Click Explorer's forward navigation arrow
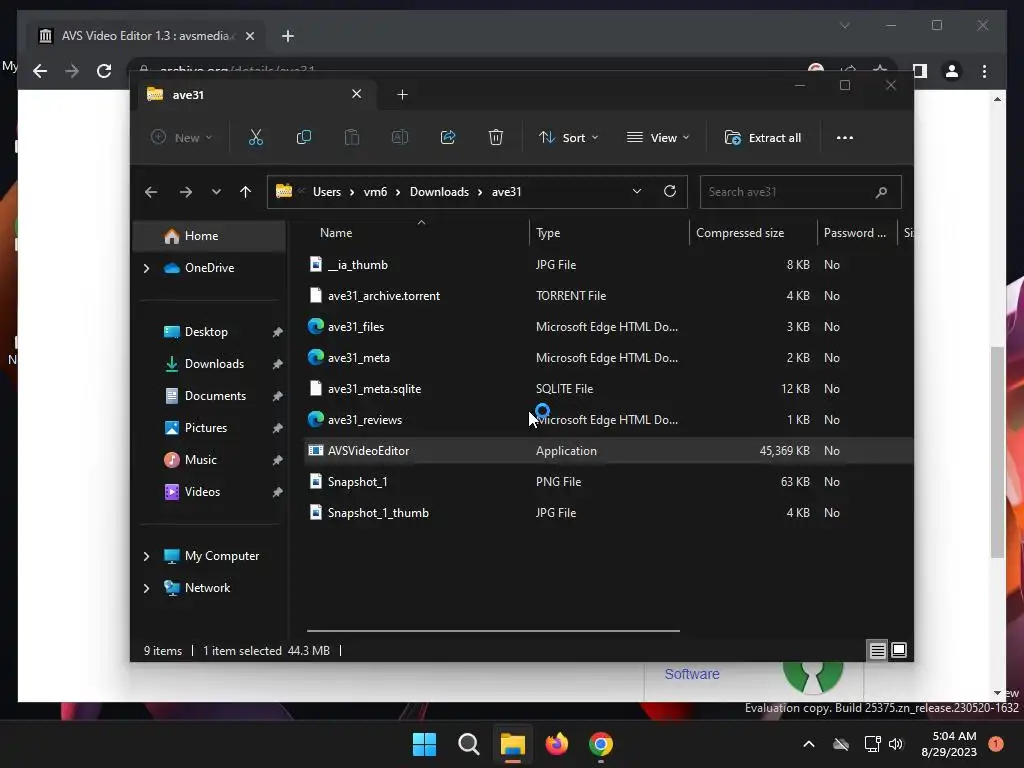This screenshot has width=1024, height=768. click(185, 192)
